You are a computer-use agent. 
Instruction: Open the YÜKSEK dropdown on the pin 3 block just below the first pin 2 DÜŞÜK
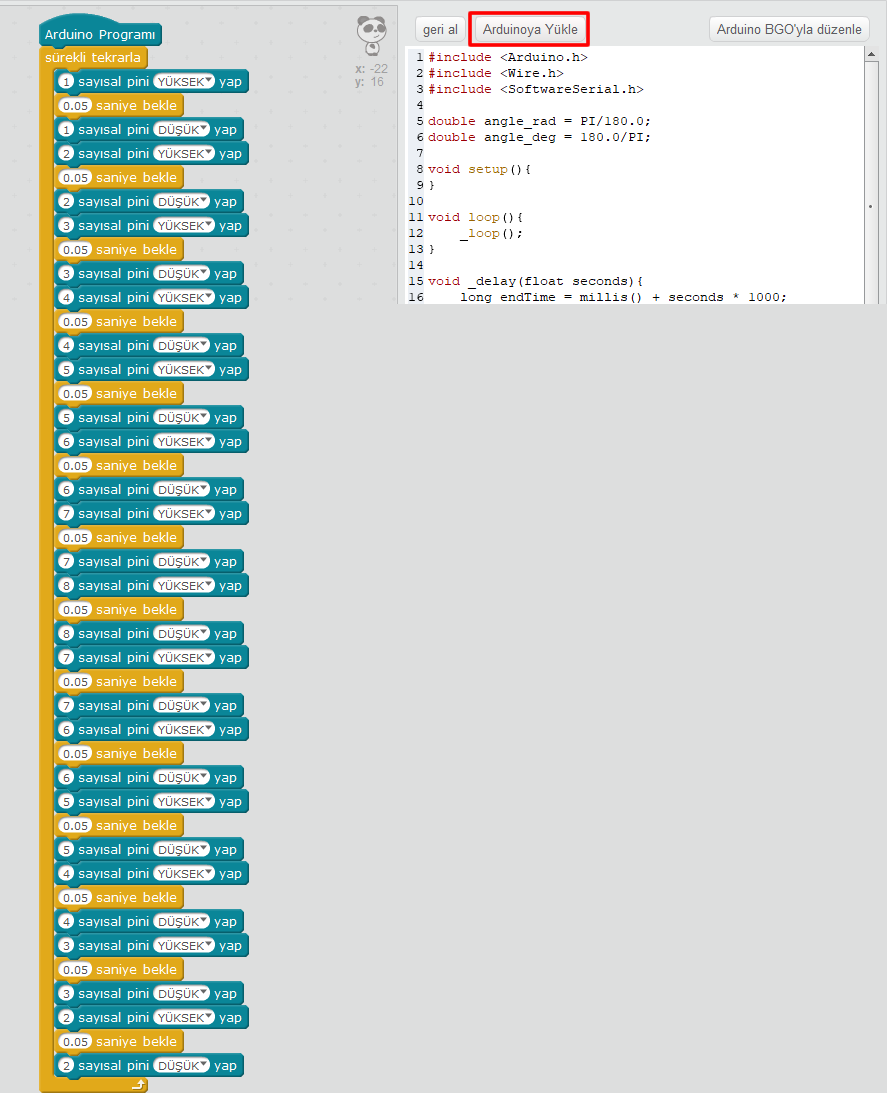click(x=183, y=226)
